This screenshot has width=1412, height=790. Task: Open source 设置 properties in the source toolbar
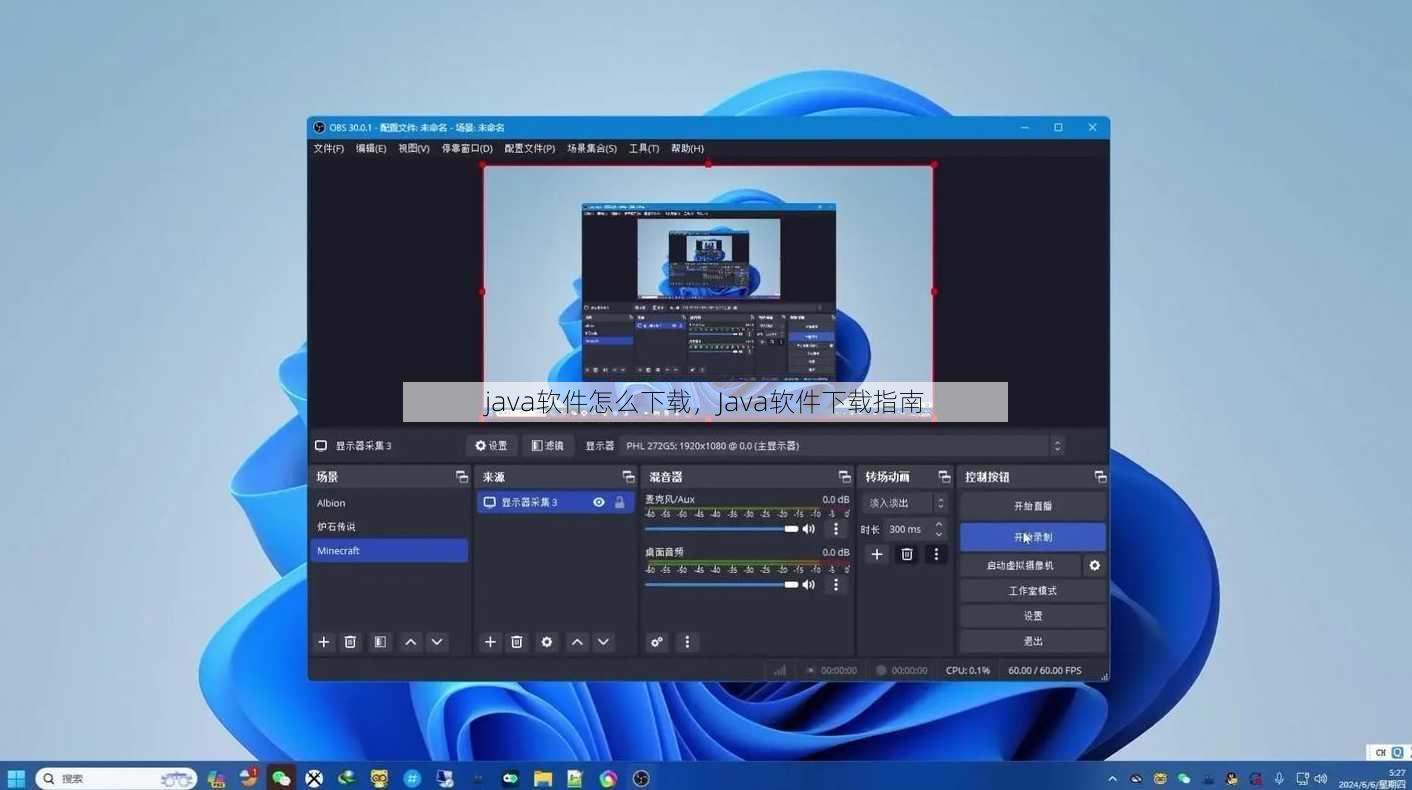point(491,446)
